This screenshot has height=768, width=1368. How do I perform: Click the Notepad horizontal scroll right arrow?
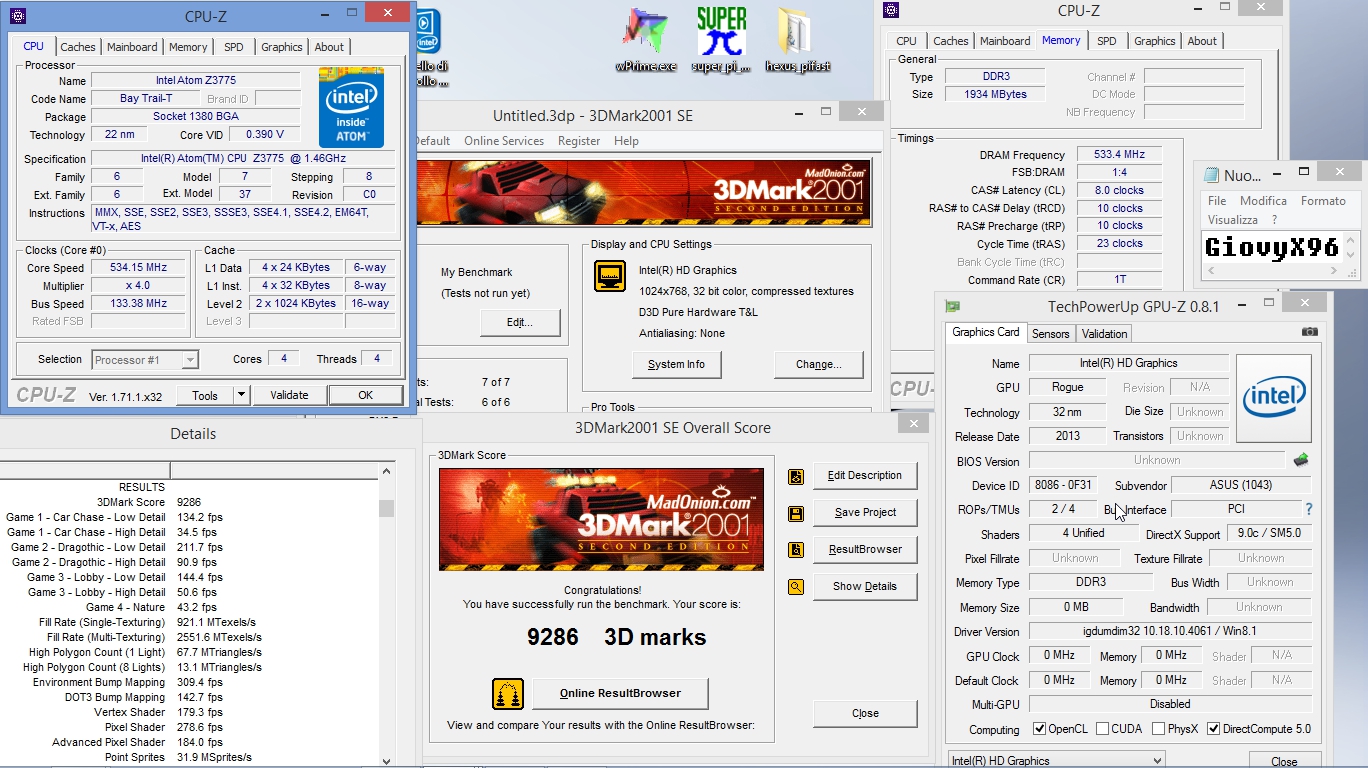tap(1334, 271)
